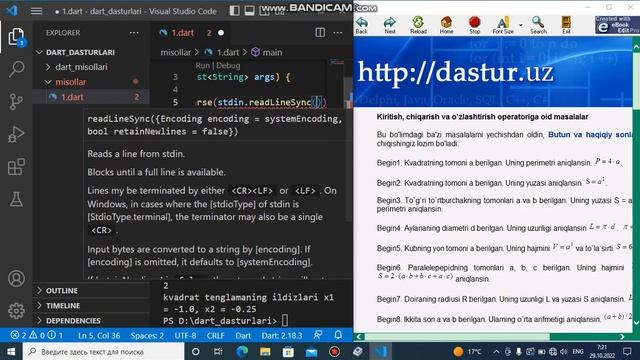The width and height of the screenshot is (640, 360).
Task: Click the feedback icon in status bar
Action: pos(318,335)
